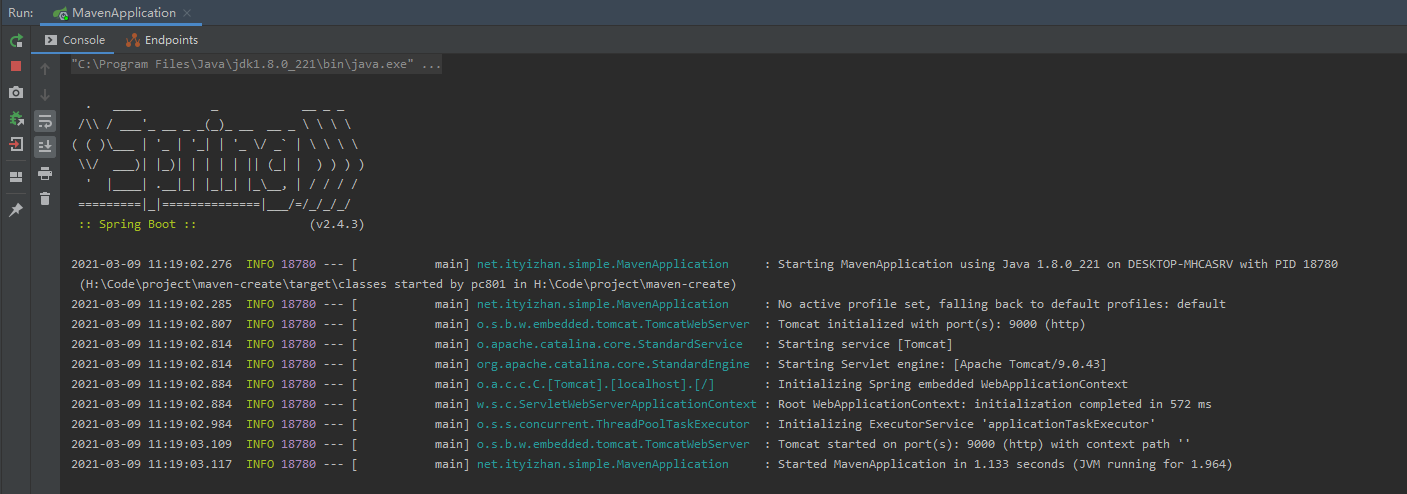The width and height of the screenshot is (1407, 494).
Task: Dump threads using the camera icon
Action: (16, 92)
